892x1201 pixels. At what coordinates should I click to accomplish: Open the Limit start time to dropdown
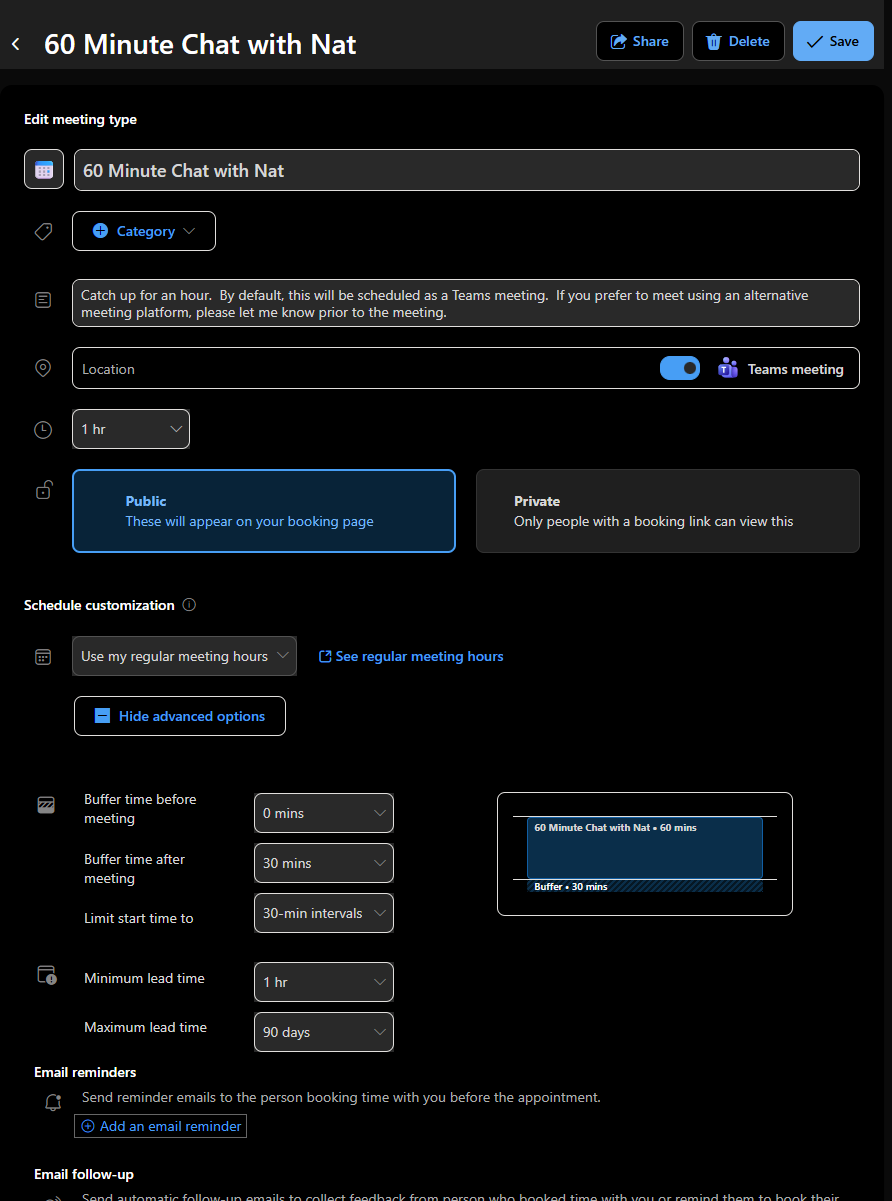(x=324, y=913)
